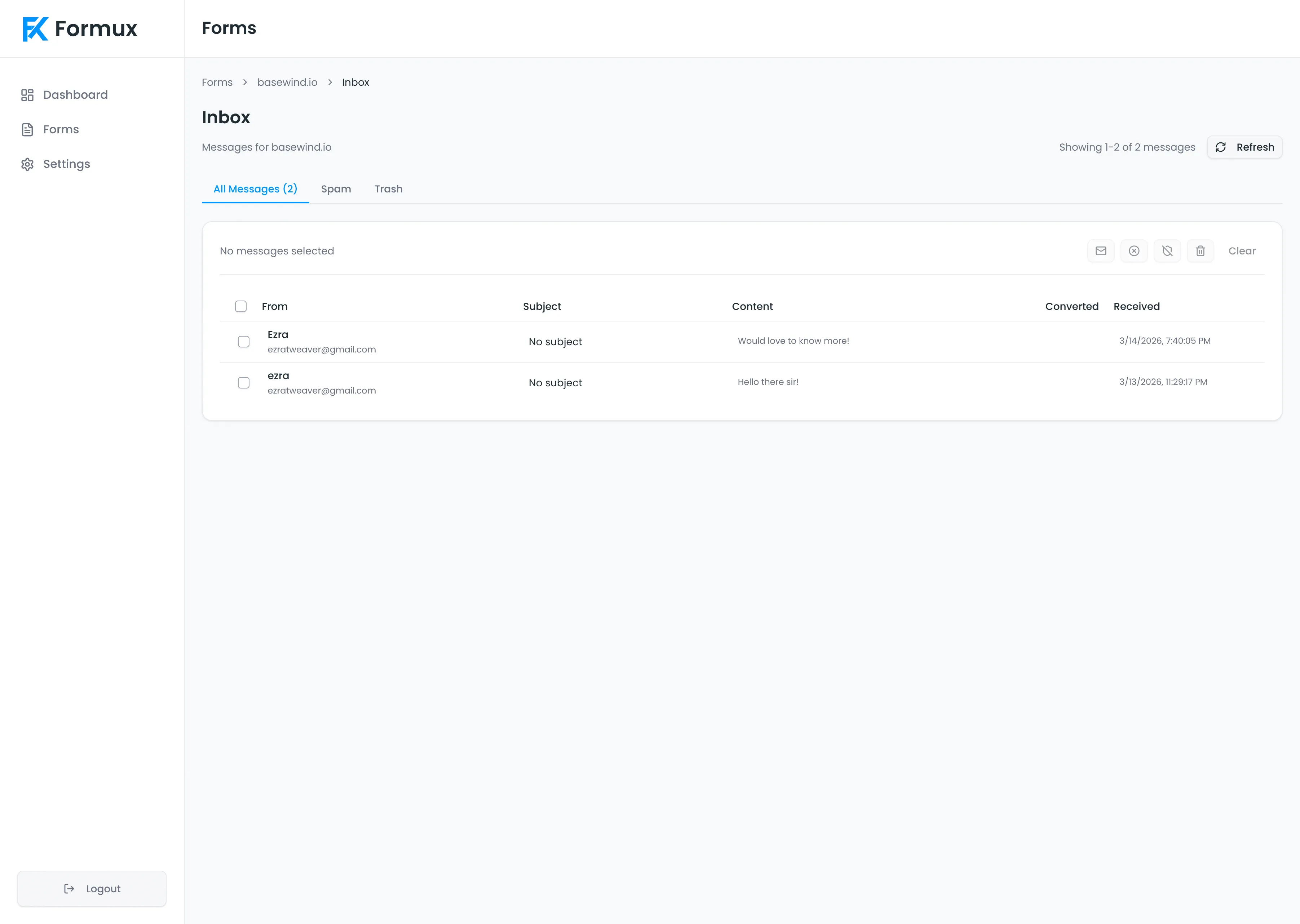Click the Refresh button label

[1255, 147]
